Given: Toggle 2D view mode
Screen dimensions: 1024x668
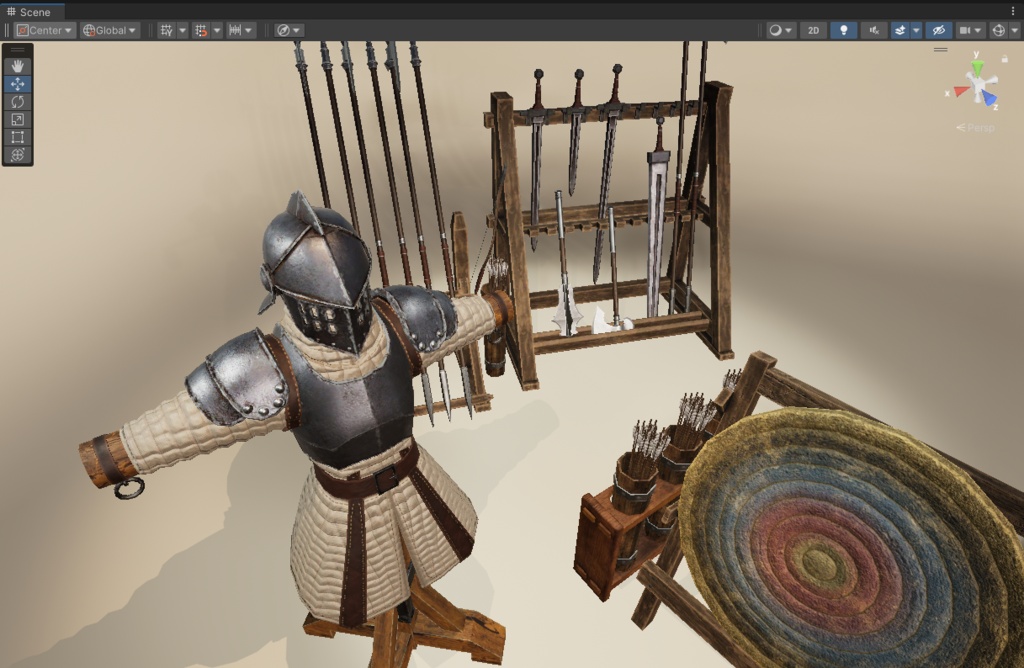Looking at the screenshot, I should (813, 30).
